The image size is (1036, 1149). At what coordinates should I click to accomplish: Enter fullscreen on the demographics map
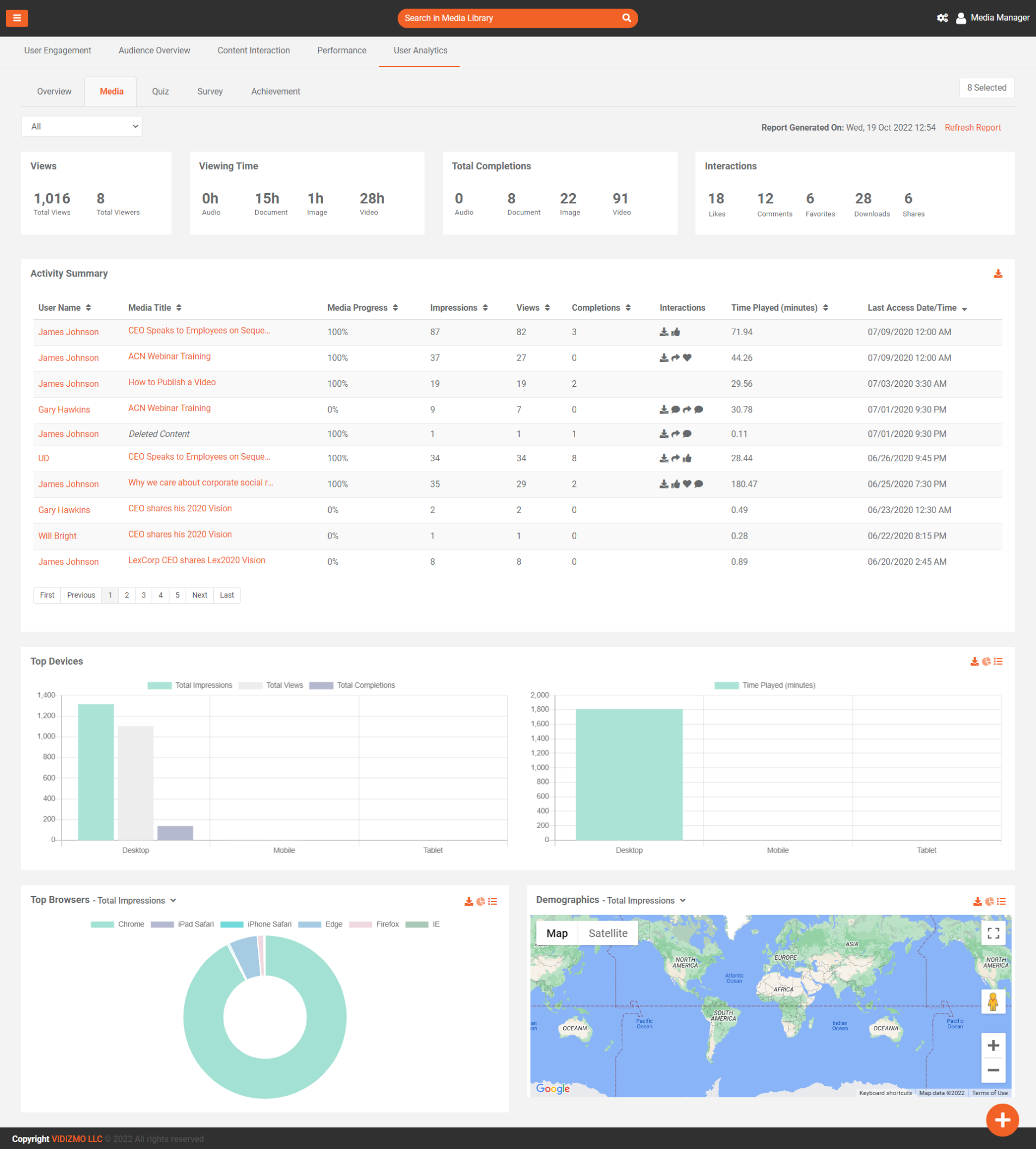(994, 934)
